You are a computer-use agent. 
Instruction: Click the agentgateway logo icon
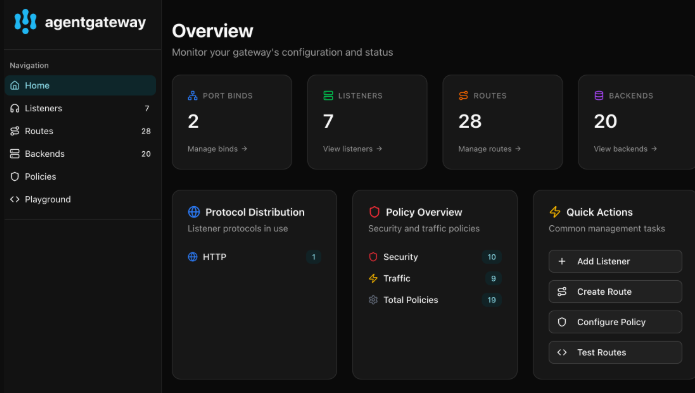pyautogui.click(x=25, y=21)
